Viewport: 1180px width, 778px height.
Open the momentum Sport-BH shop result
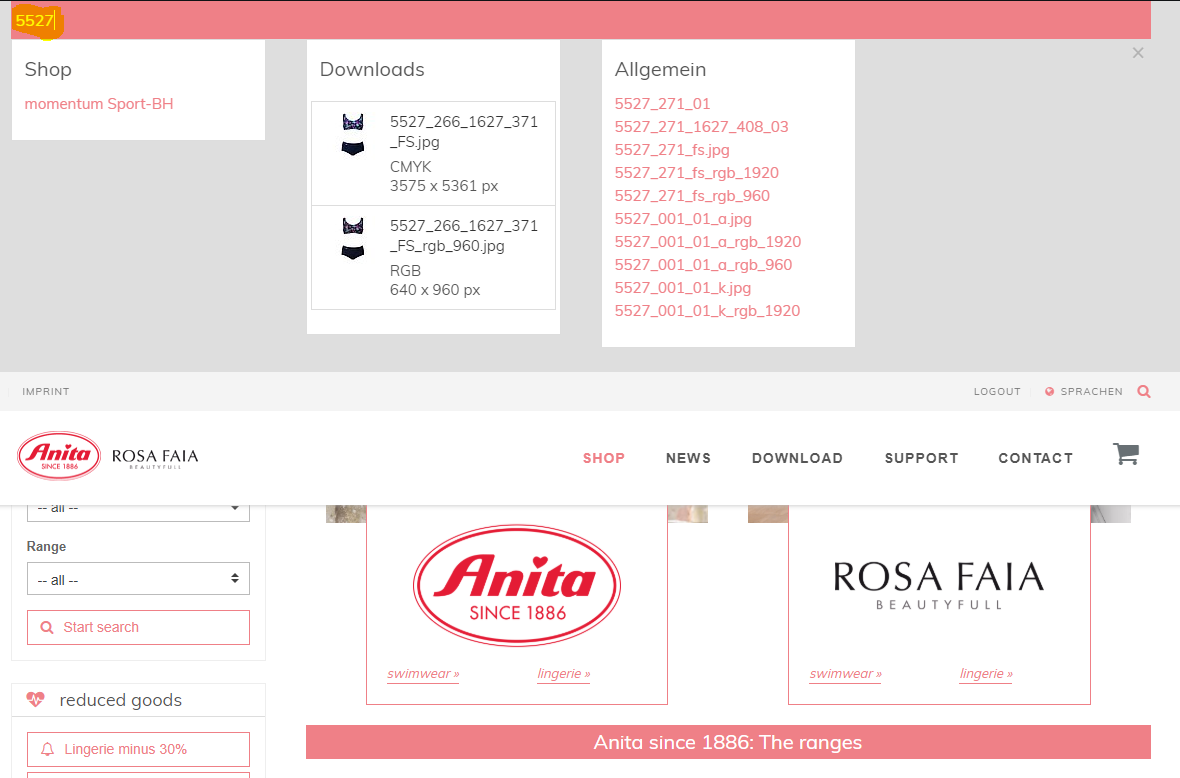coord(99,104)
